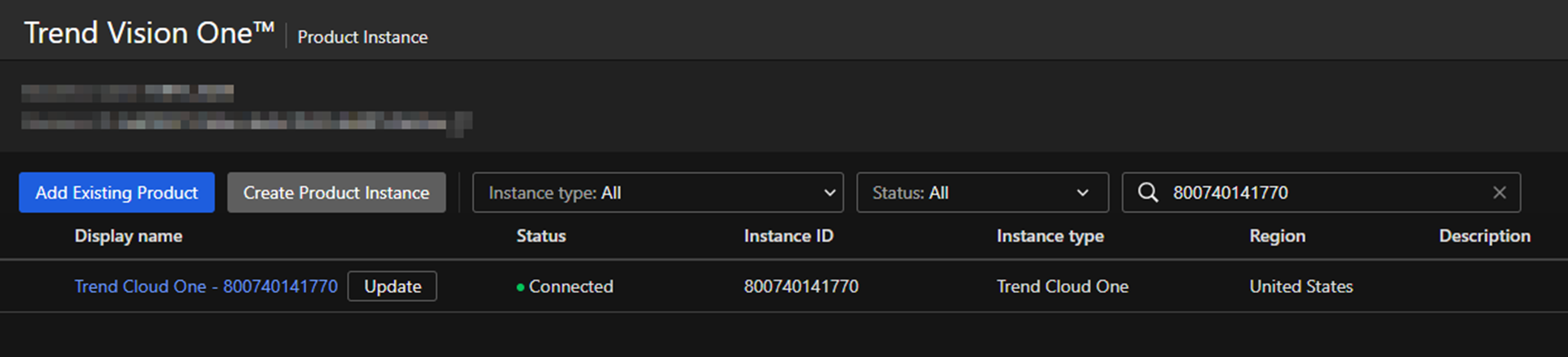The image size is (1568, 357).
Task: Click the Instance type column header
Action: (1049, 236)
